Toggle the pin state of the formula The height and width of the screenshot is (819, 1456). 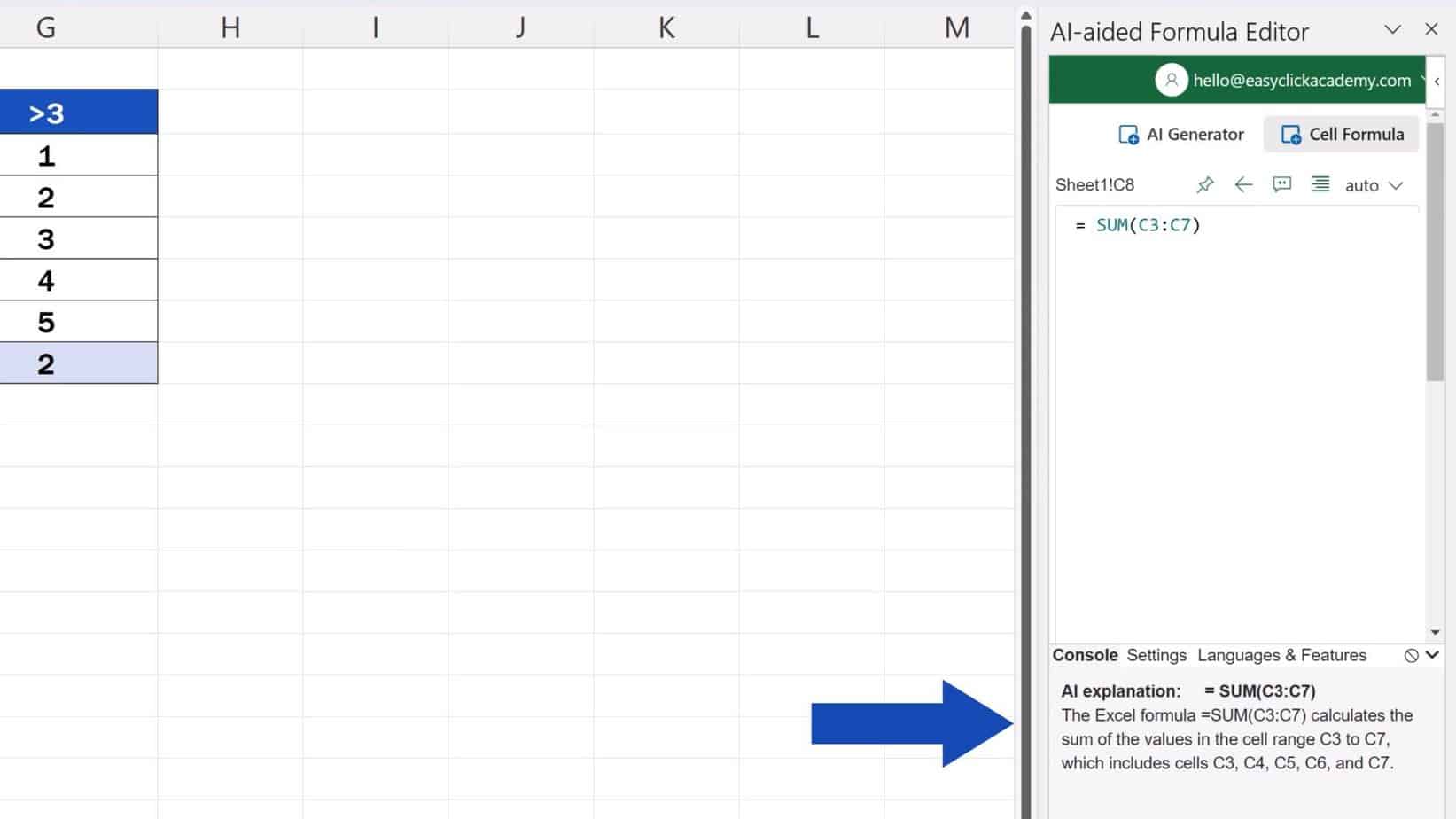1204,184
